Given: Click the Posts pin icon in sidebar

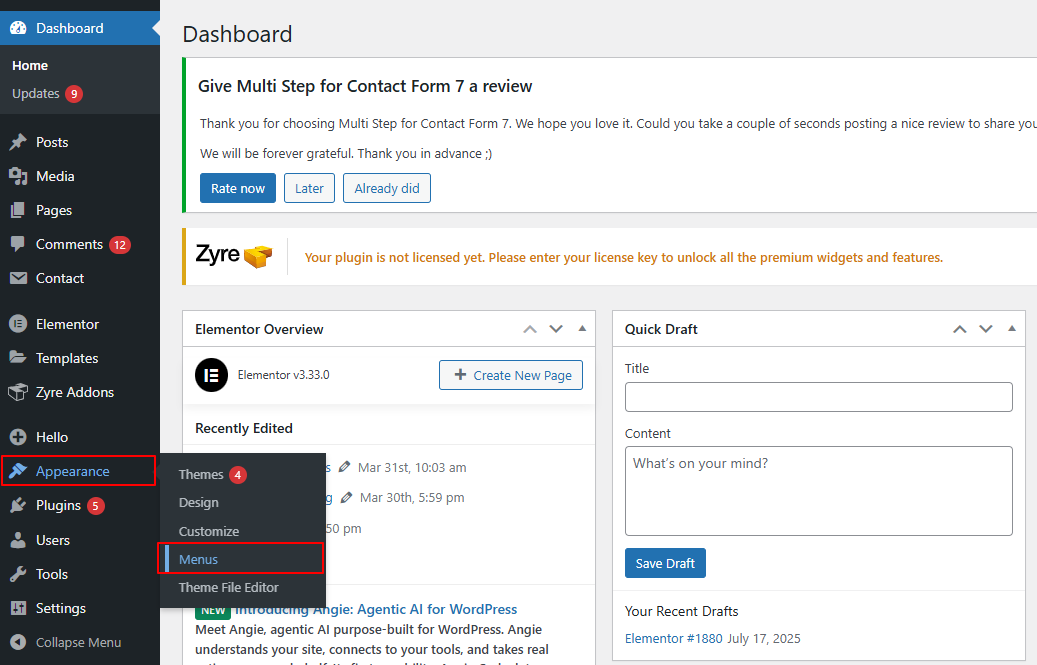Looking at the screenshot, I should point(18,142).
